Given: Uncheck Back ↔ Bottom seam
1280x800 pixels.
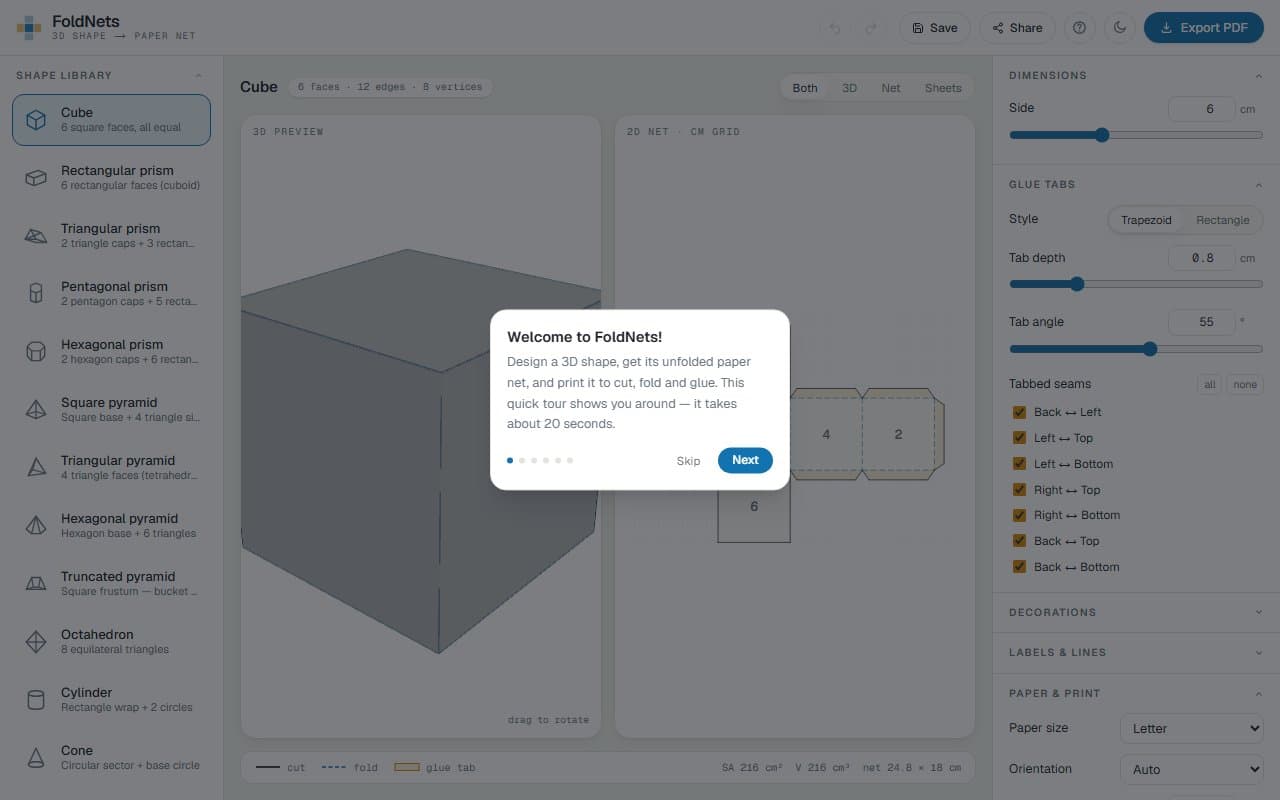Looking at the screenshot, I should [x=1019, y=567].
